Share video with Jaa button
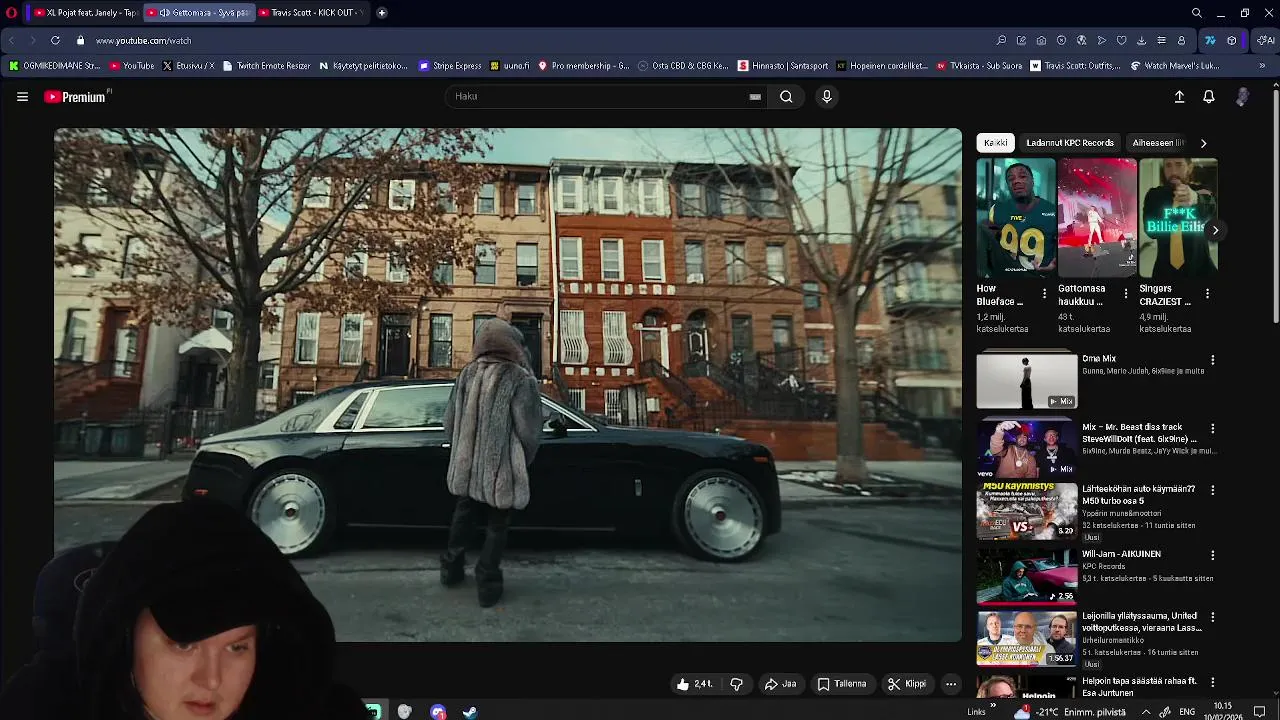 pyautogui.click(x=780, y=684)
